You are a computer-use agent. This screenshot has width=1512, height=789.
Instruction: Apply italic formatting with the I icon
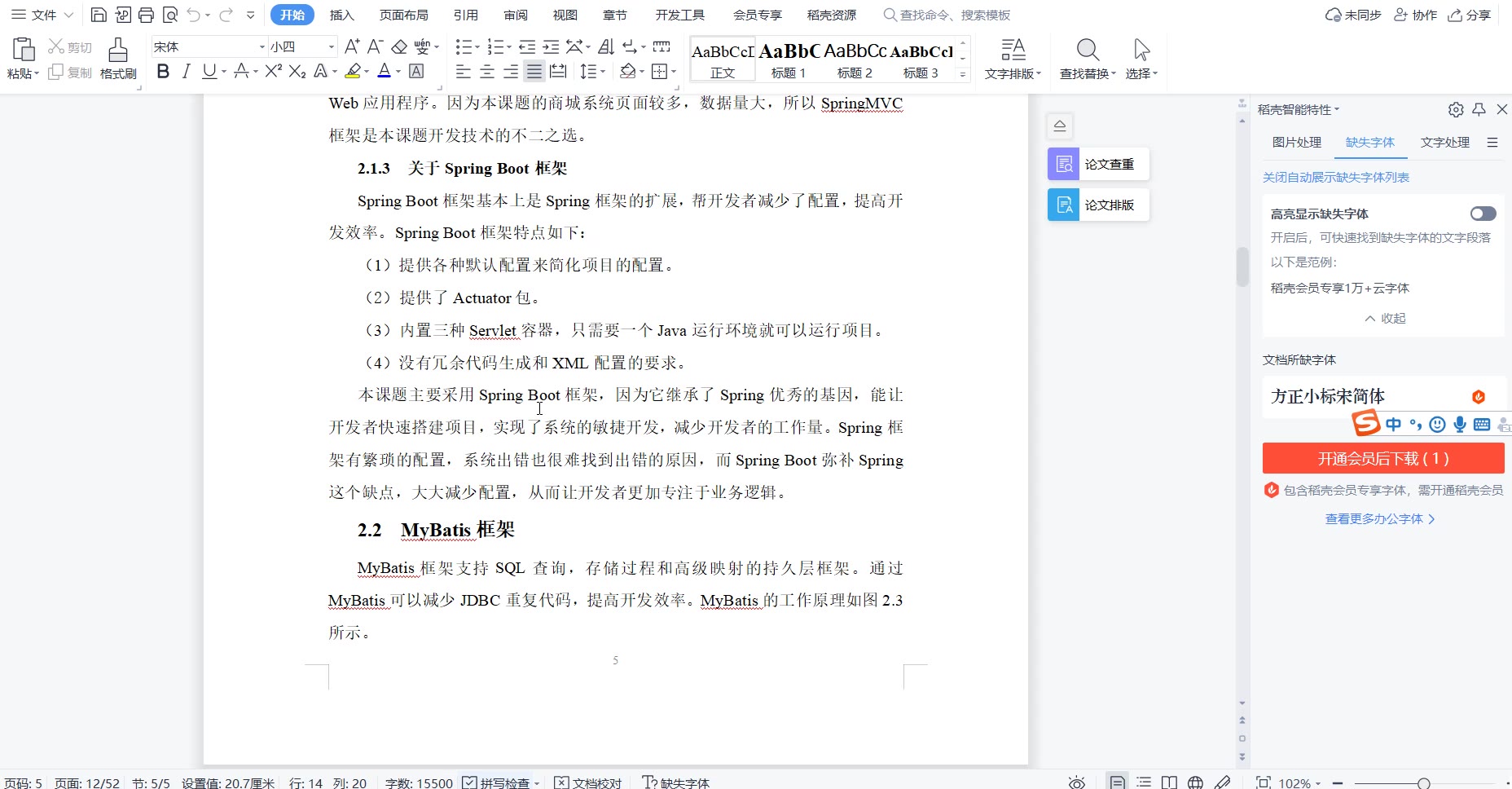186,72
